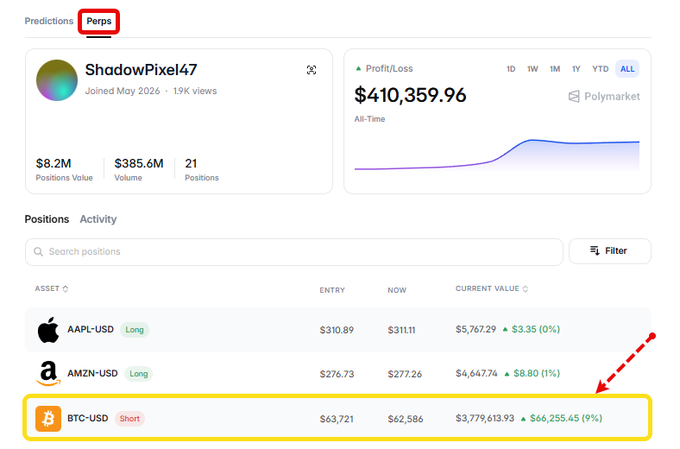
Task: Click the 21 Positions stat
Action: point(202,169)
